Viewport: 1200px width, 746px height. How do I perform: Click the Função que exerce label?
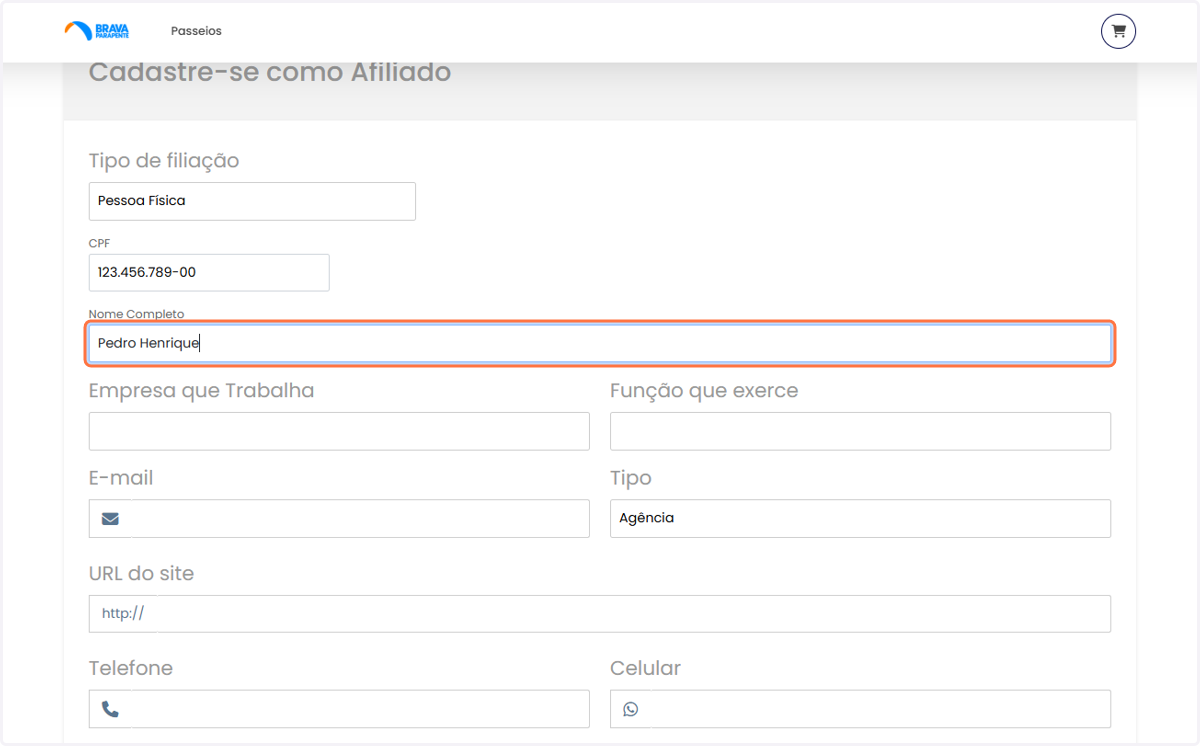tap(704, 391)
